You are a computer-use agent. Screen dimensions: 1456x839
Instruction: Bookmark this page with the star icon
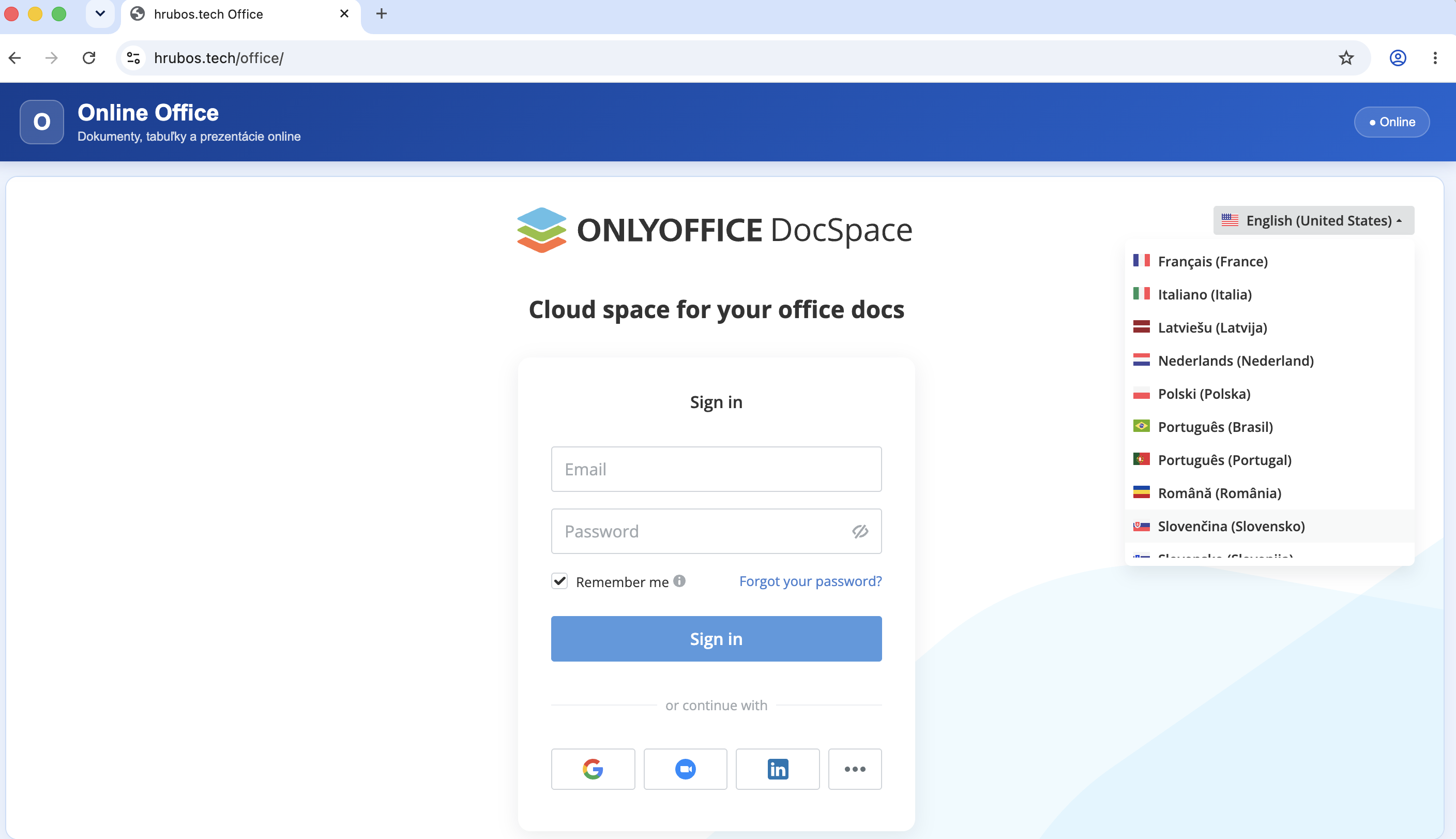[1346, 57]
